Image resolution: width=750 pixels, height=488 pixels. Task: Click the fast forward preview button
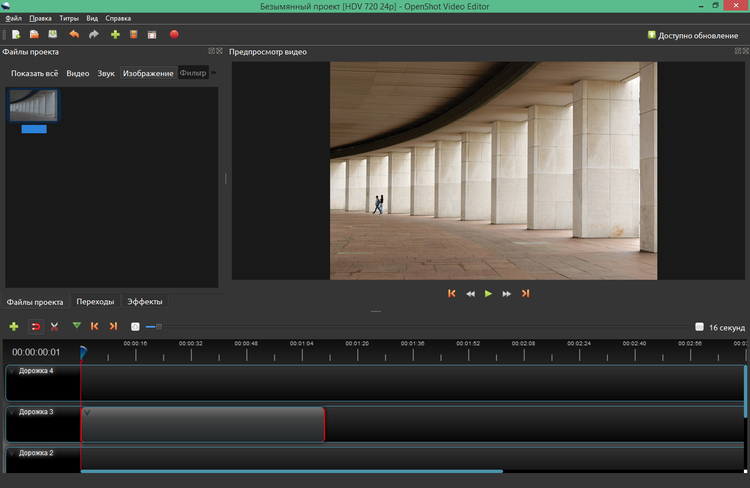pos(507,294)
